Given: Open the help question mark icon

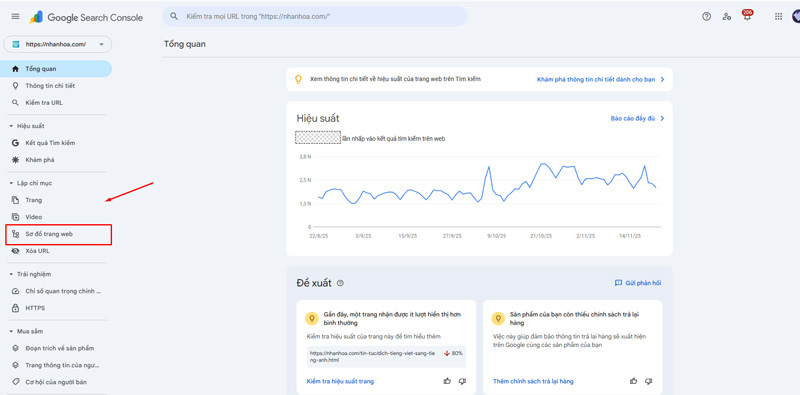Looking at the screenshot, I should 706,16.
